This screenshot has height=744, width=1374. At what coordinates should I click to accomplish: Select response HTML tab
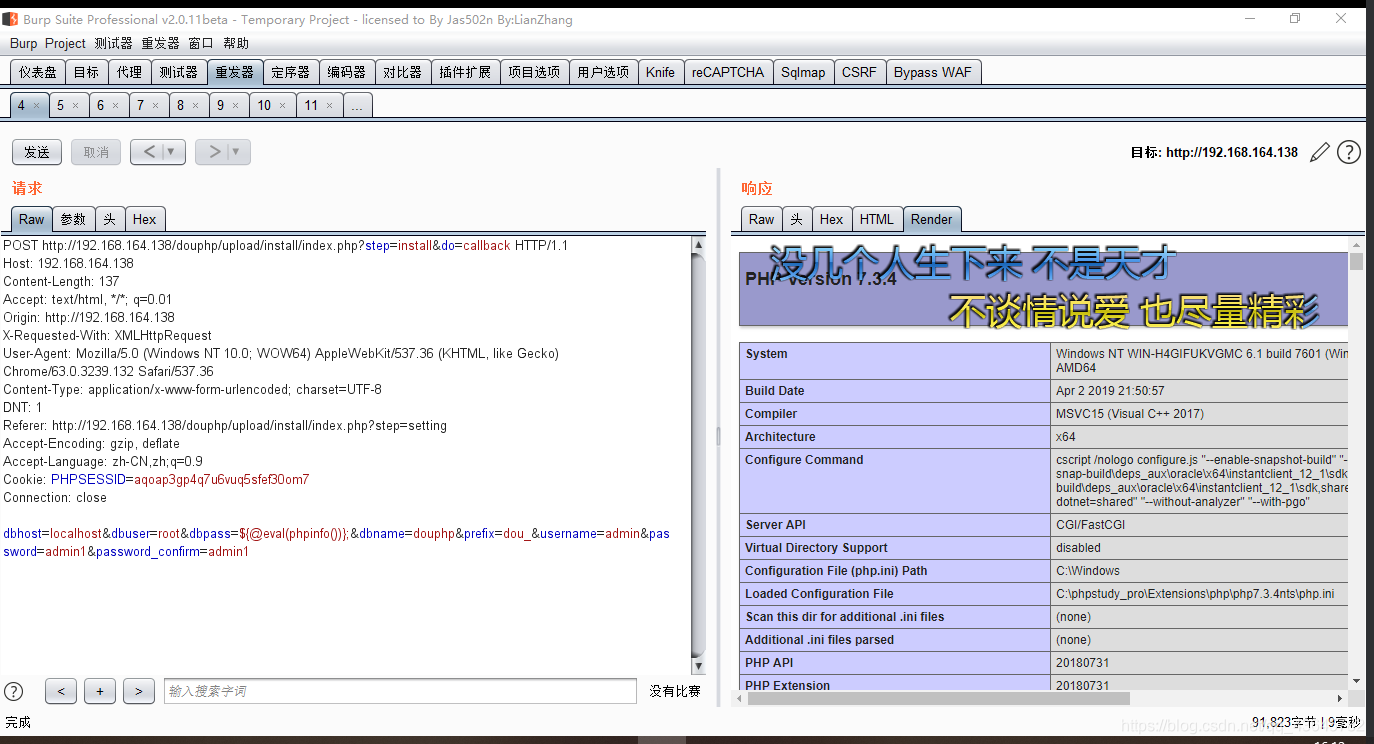[877, 219]
